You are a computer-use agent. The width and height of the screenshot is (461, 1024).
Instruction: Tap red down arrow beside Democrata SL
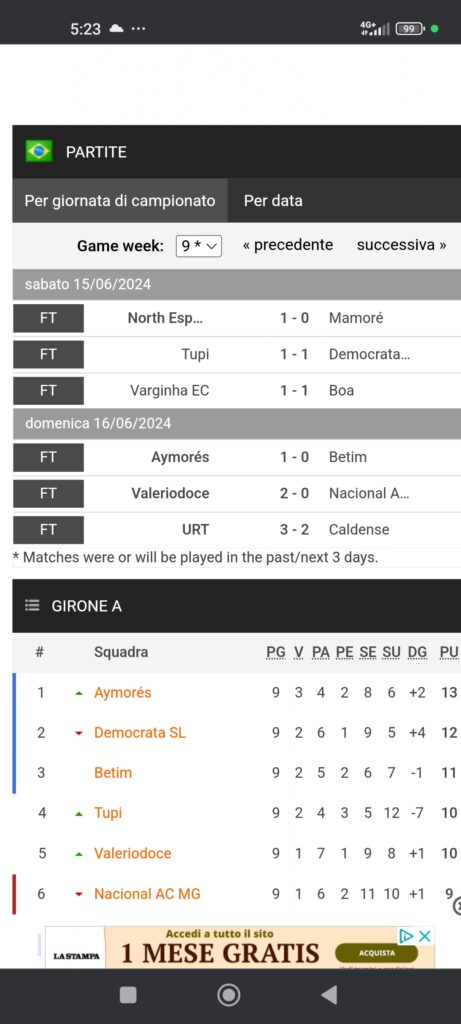[x=79, y=733]
